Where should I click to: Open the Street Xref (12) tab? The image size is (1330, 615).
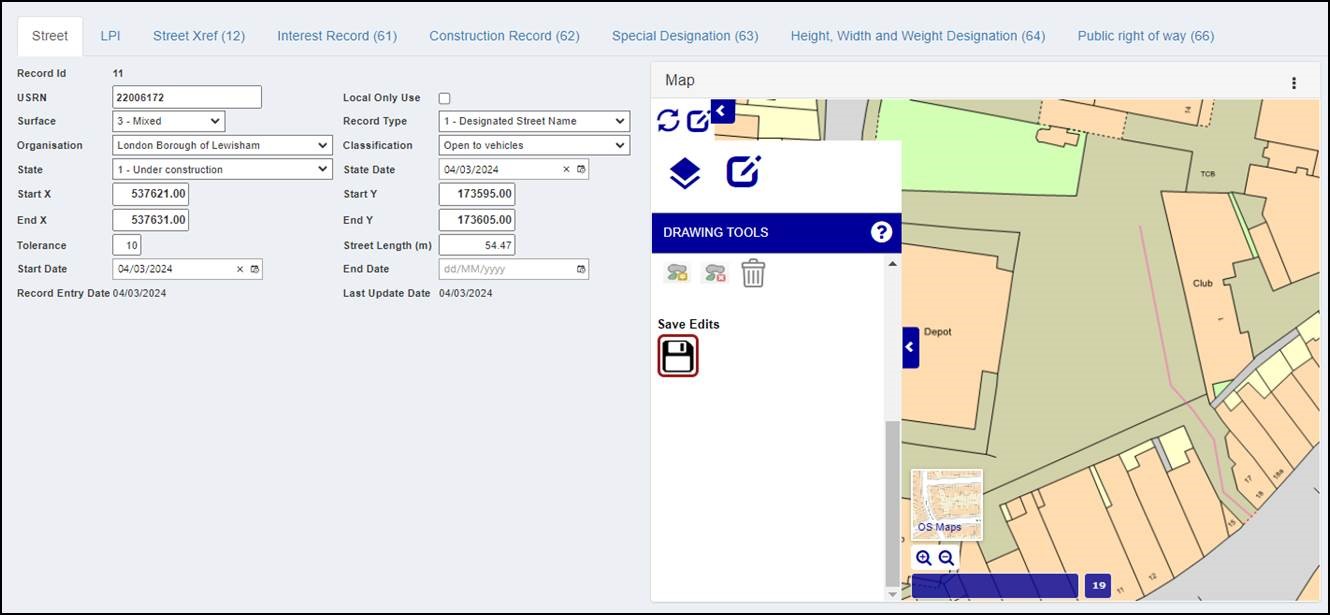point(199,36)
